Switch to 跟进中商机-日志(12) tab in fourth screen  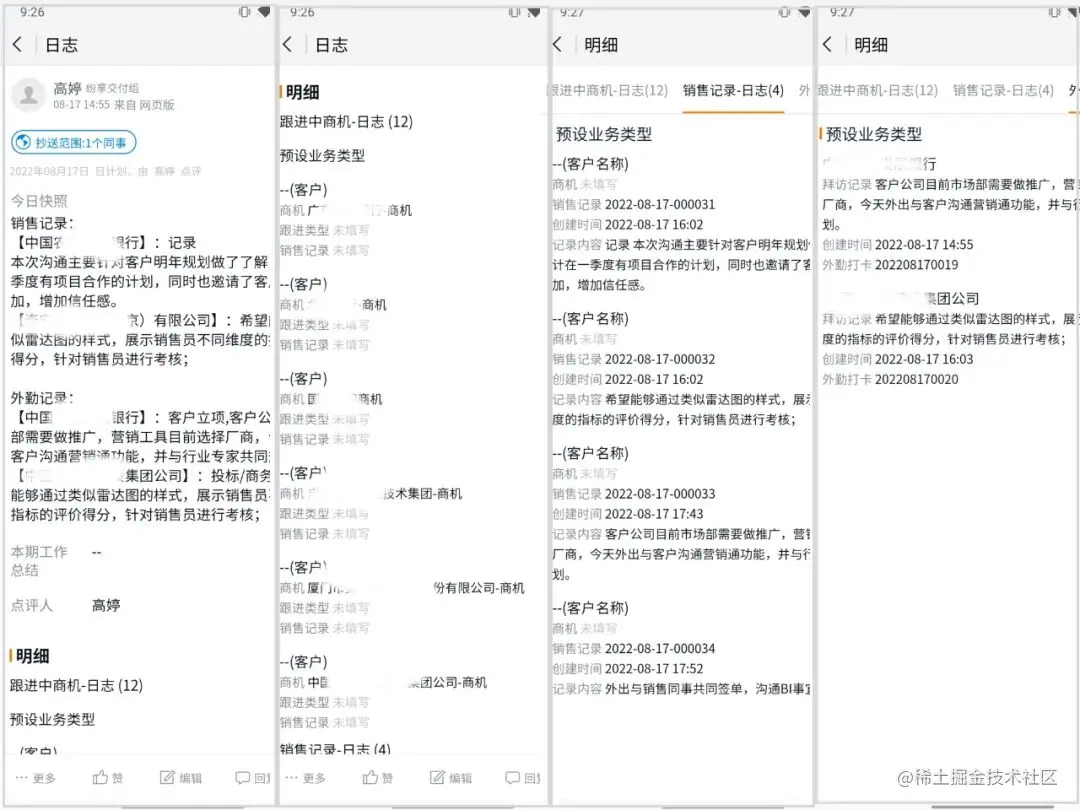878,90
